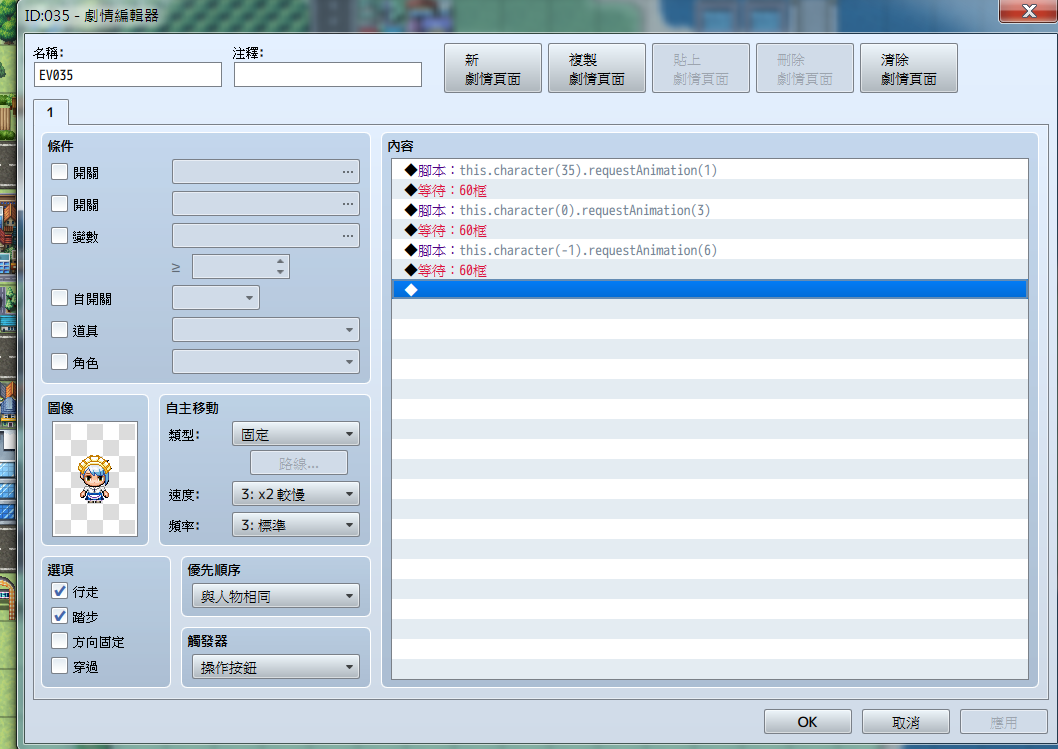Check the 穿過 option

click(59, 666)
